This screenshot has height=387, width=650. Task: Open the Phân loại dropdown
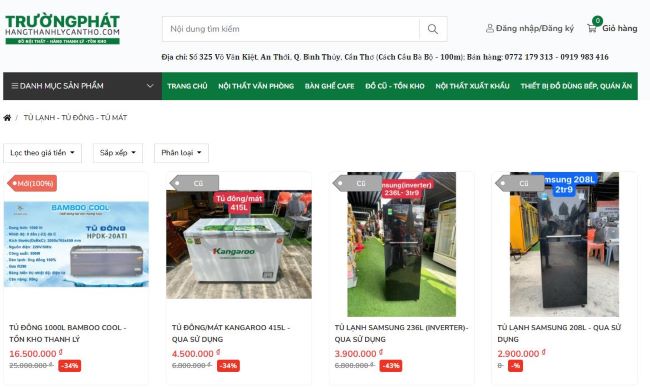tap(181, 153)
